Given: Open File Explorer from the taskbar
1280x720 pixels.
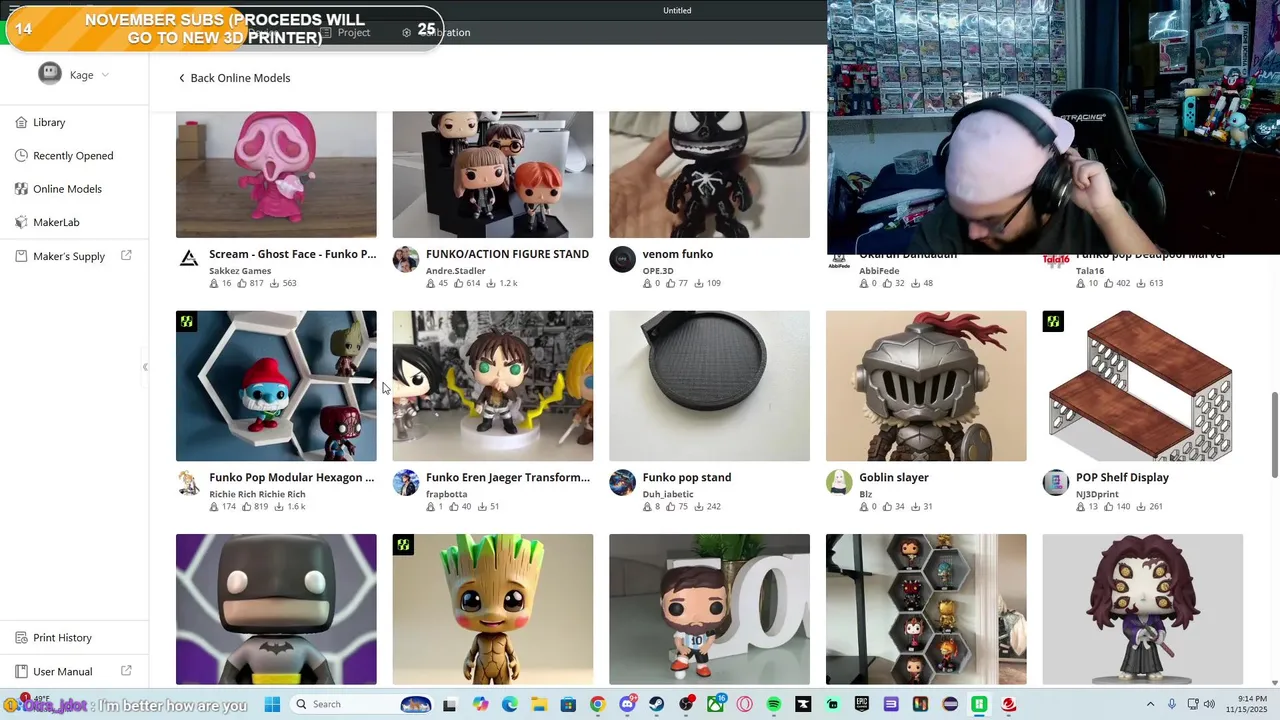Looking at the screenshot, I should [539, 704].
